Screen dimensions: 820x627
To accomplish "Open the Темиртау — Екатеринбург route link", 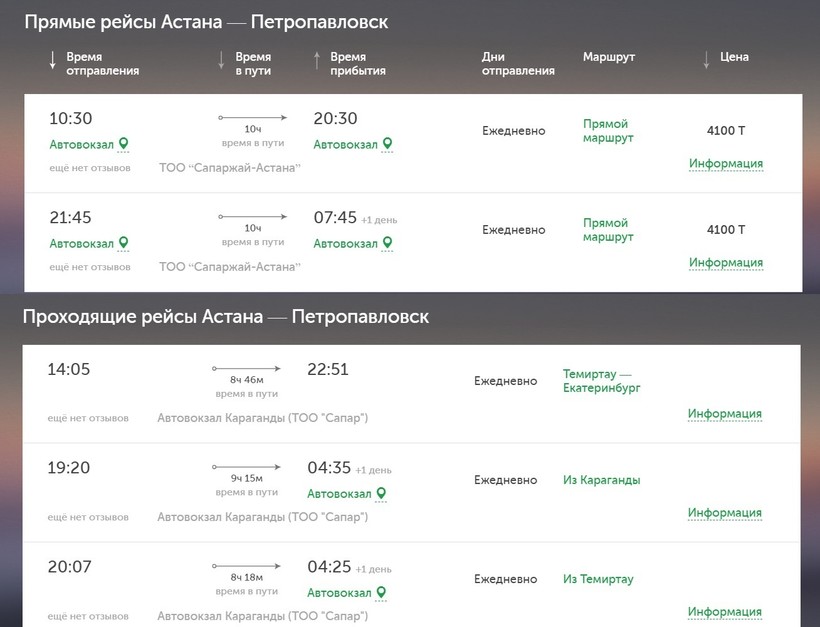I will click(x=602, y=380).
